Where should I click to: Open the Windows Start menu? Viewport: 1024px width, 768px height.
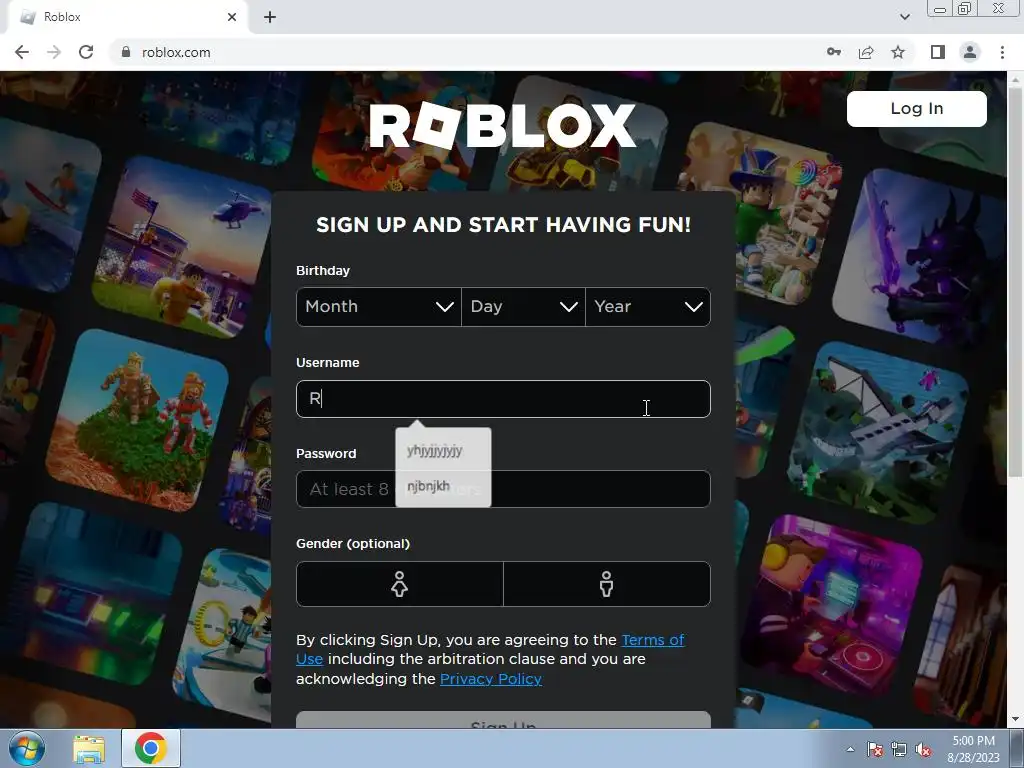(x=26, y=748)
